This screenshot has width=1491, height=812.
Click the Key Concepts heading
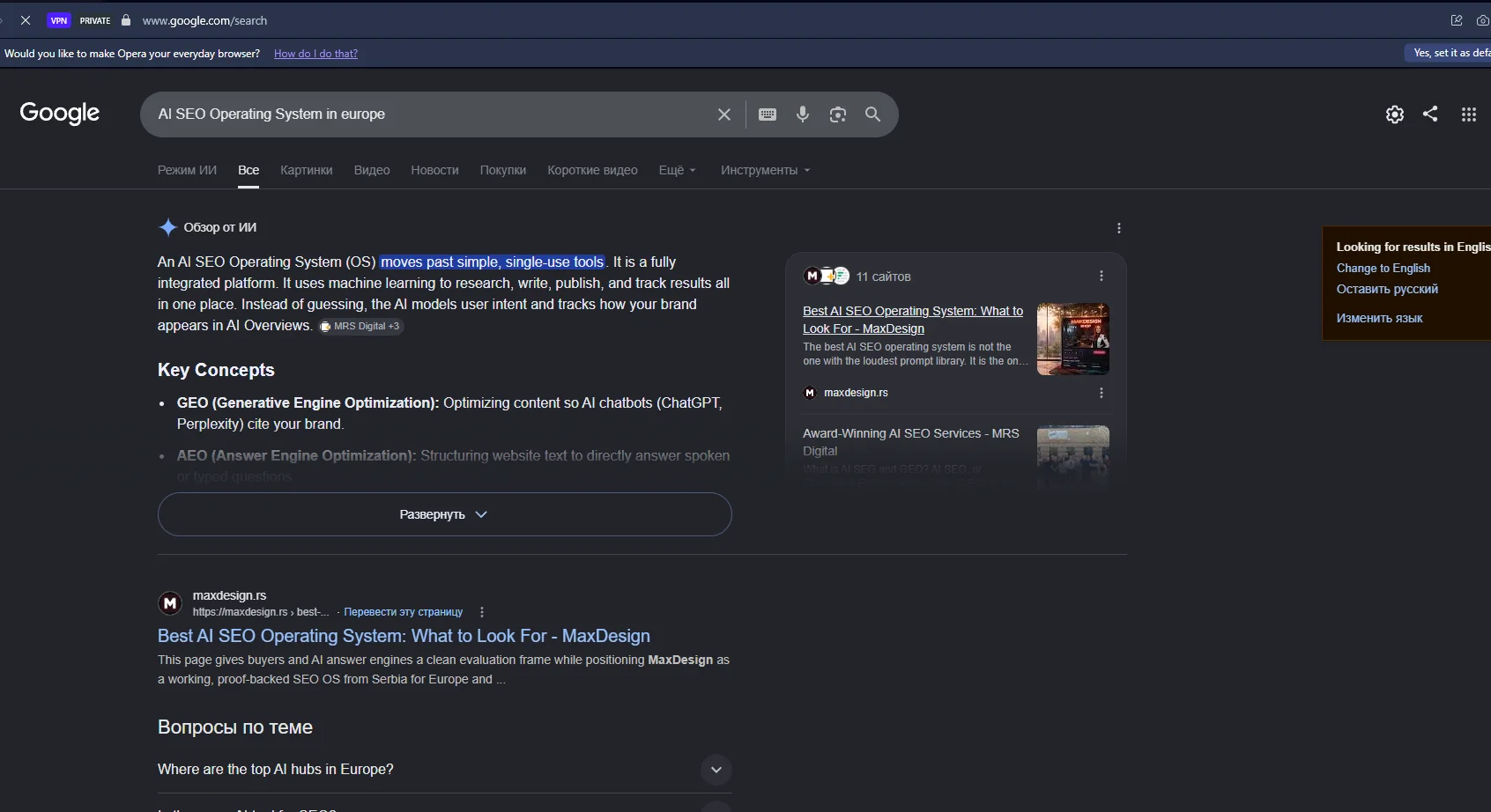(x=216, y=370)
